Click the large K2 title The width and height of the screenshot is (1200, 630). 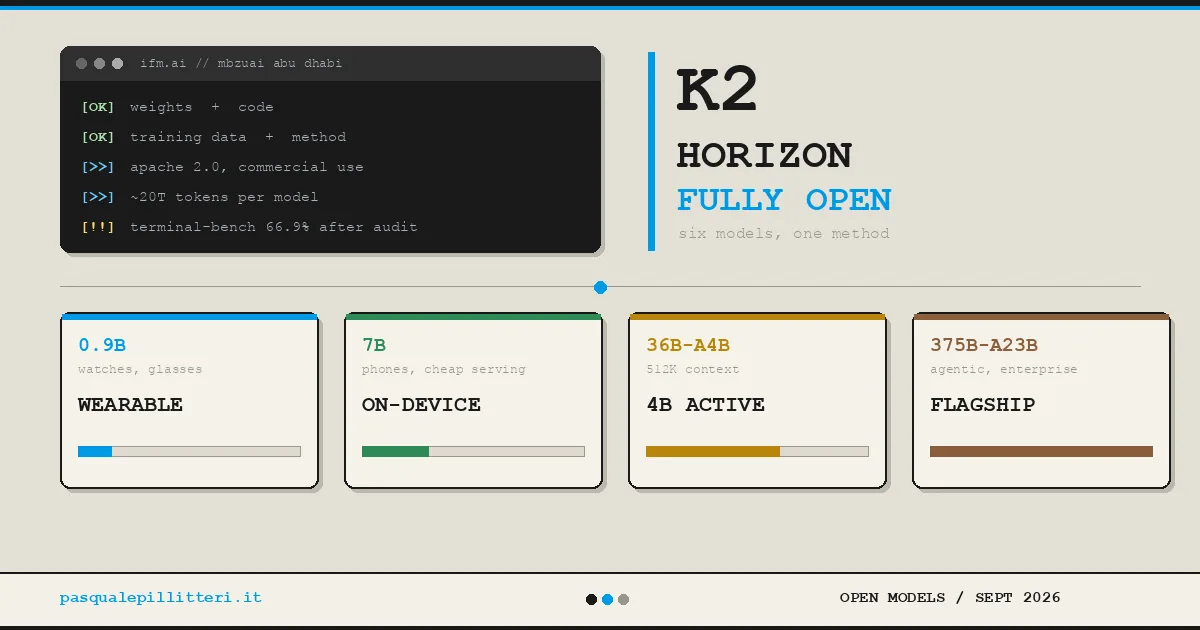718,90
